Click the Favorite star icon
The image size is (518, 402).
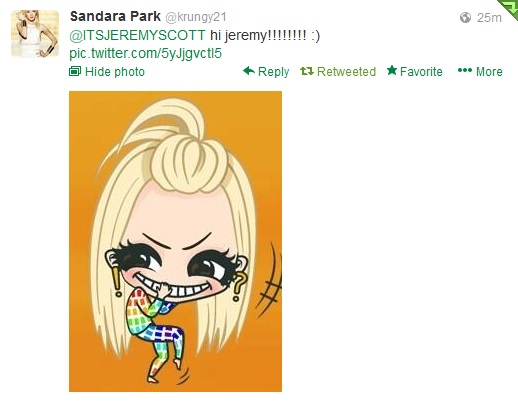coord(392,70)
